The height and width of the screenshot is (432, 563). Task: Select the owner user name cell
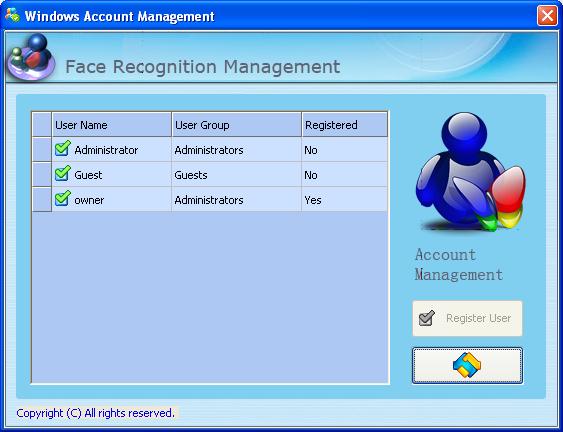coord(112,199)
